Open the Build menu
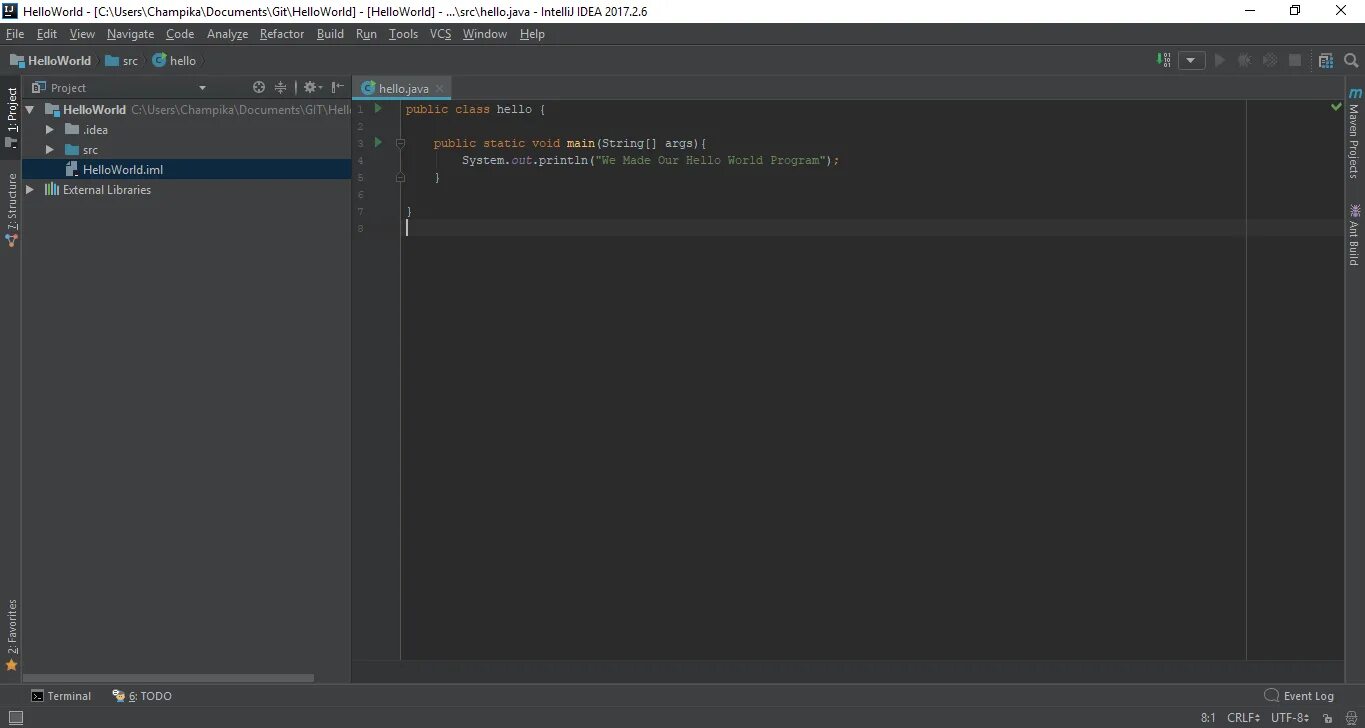This screenshot has height=728, width=1365. (330, 34)
